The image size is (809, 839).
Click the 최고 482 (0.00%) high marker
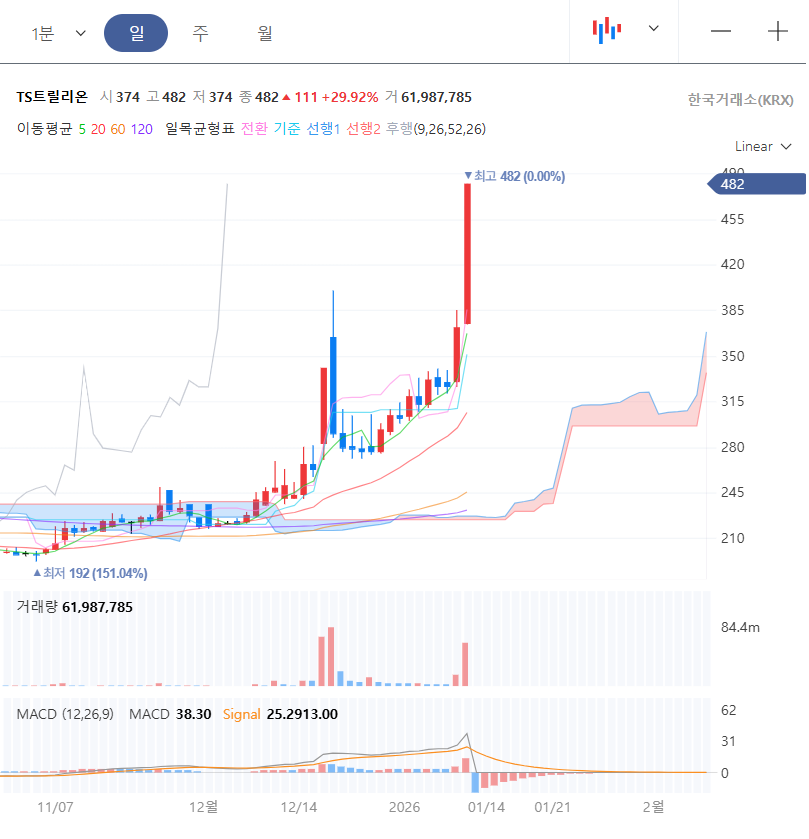514,176
